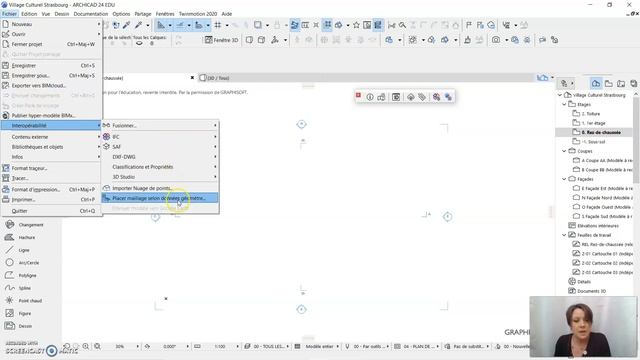This screenshot has height=360, width=640.
Task: Select Classifications et Propriétés submenu
Action: [x=160, y=167]
